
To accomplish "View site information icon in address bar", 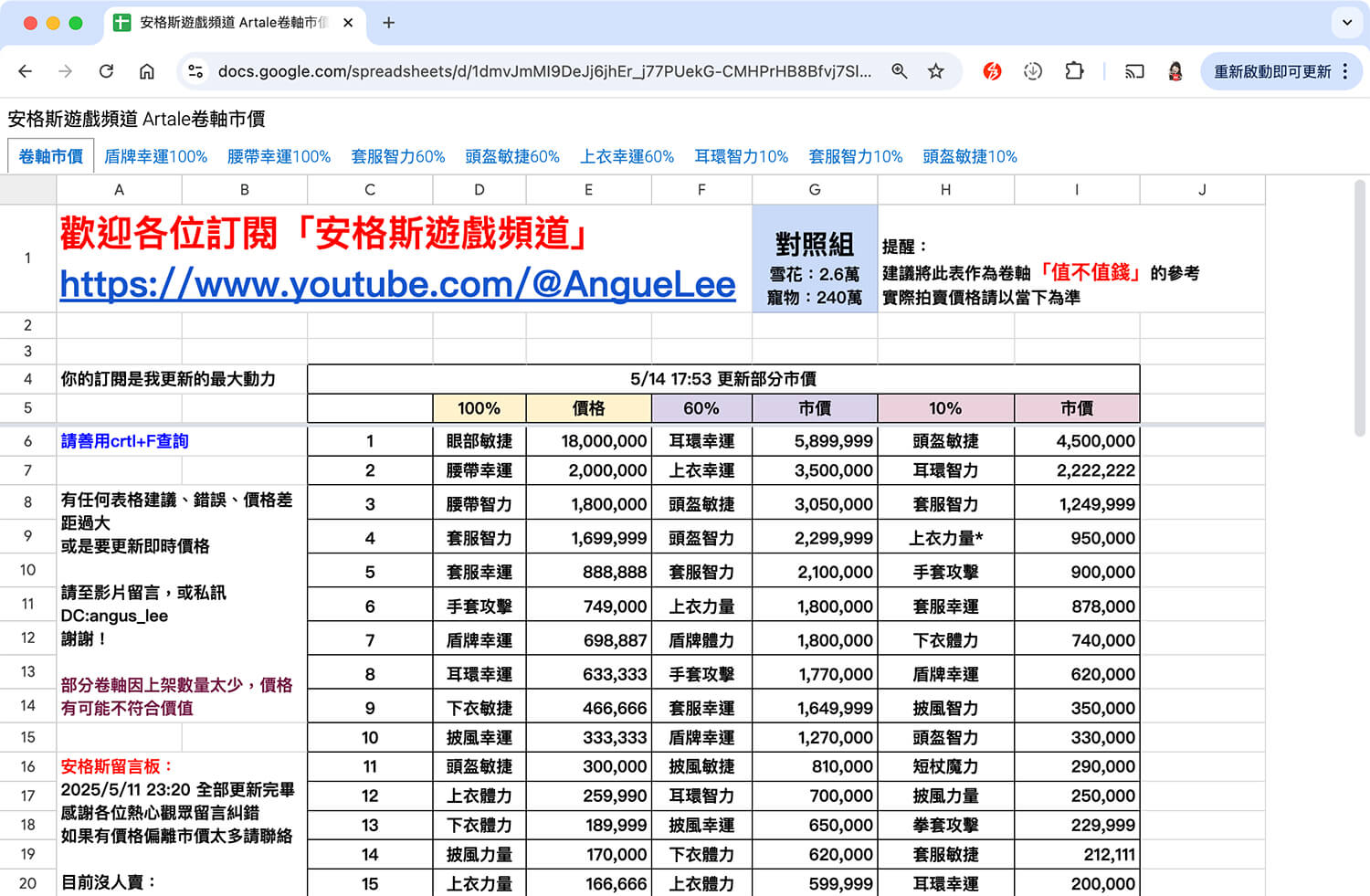I will coord(195,71).
